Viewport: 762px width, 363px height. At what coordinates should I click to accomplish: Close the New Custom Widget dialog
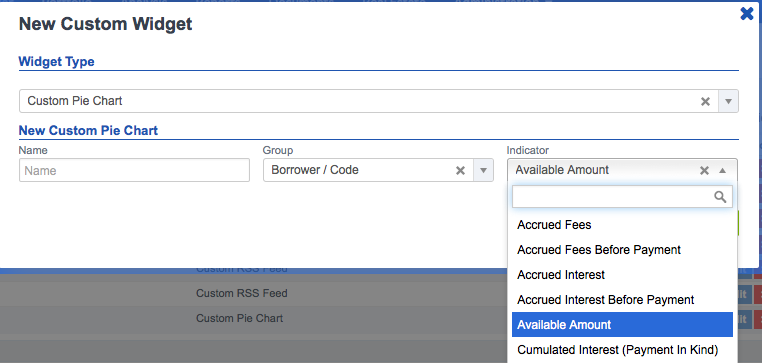746,14
